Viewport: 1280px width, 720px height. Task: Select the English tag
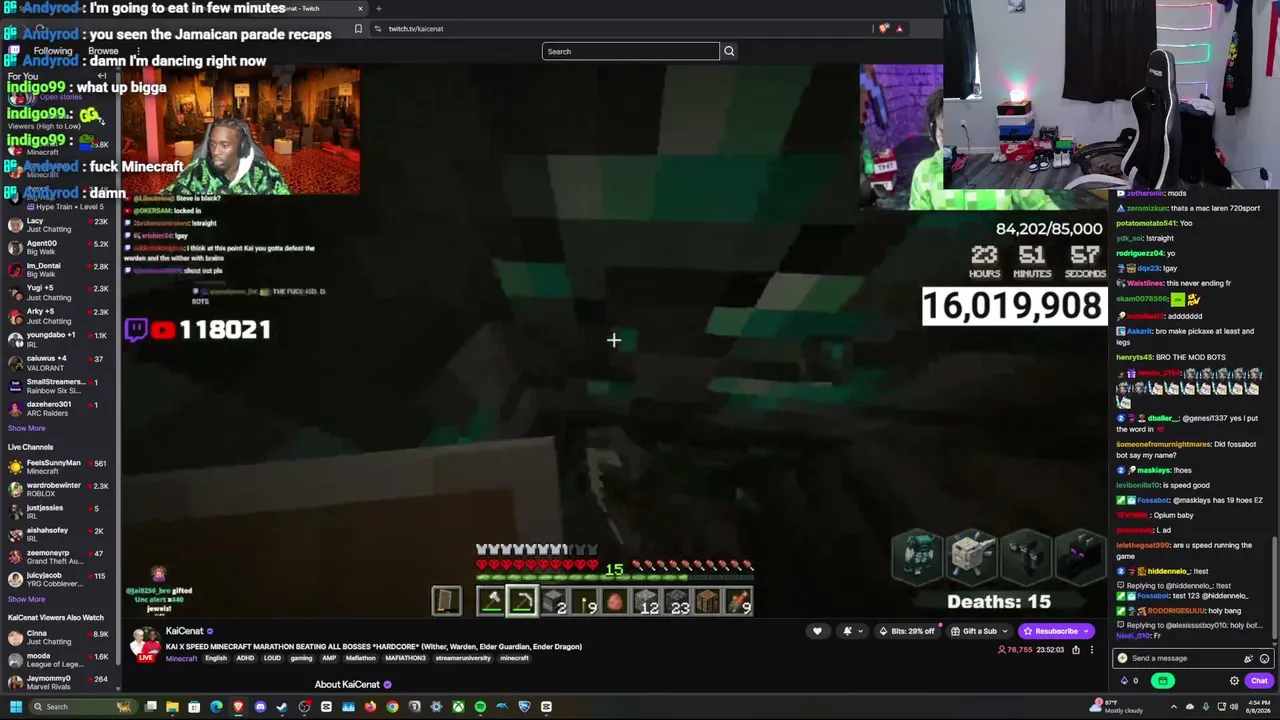point(216,658)
